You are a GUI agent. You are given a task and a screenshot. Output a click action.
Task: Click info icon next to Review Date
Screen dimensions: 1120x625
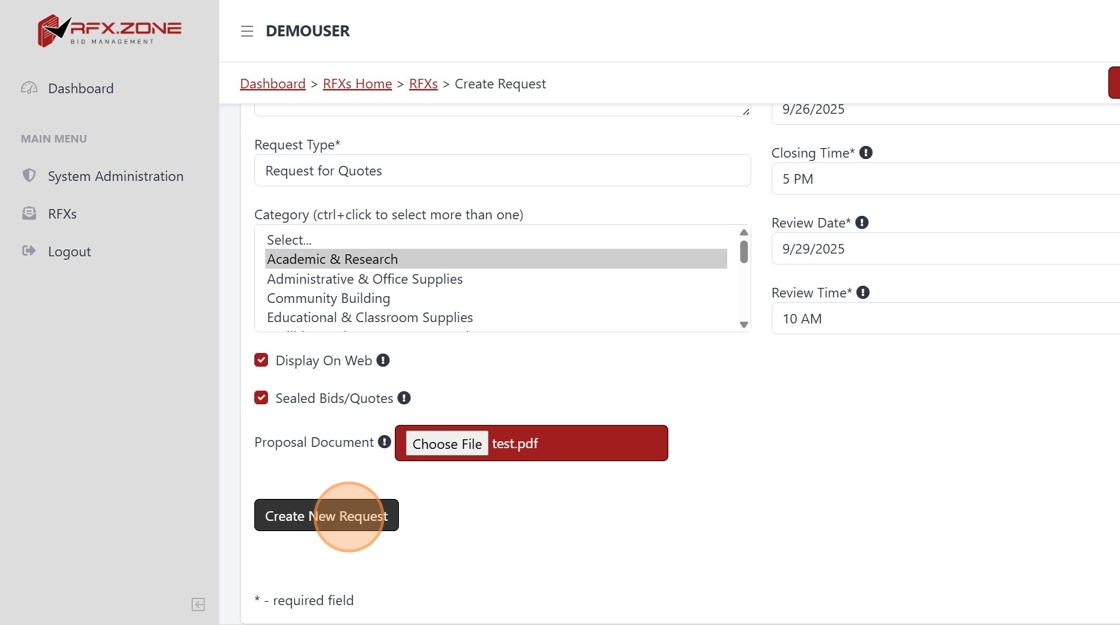pos(862,223)
